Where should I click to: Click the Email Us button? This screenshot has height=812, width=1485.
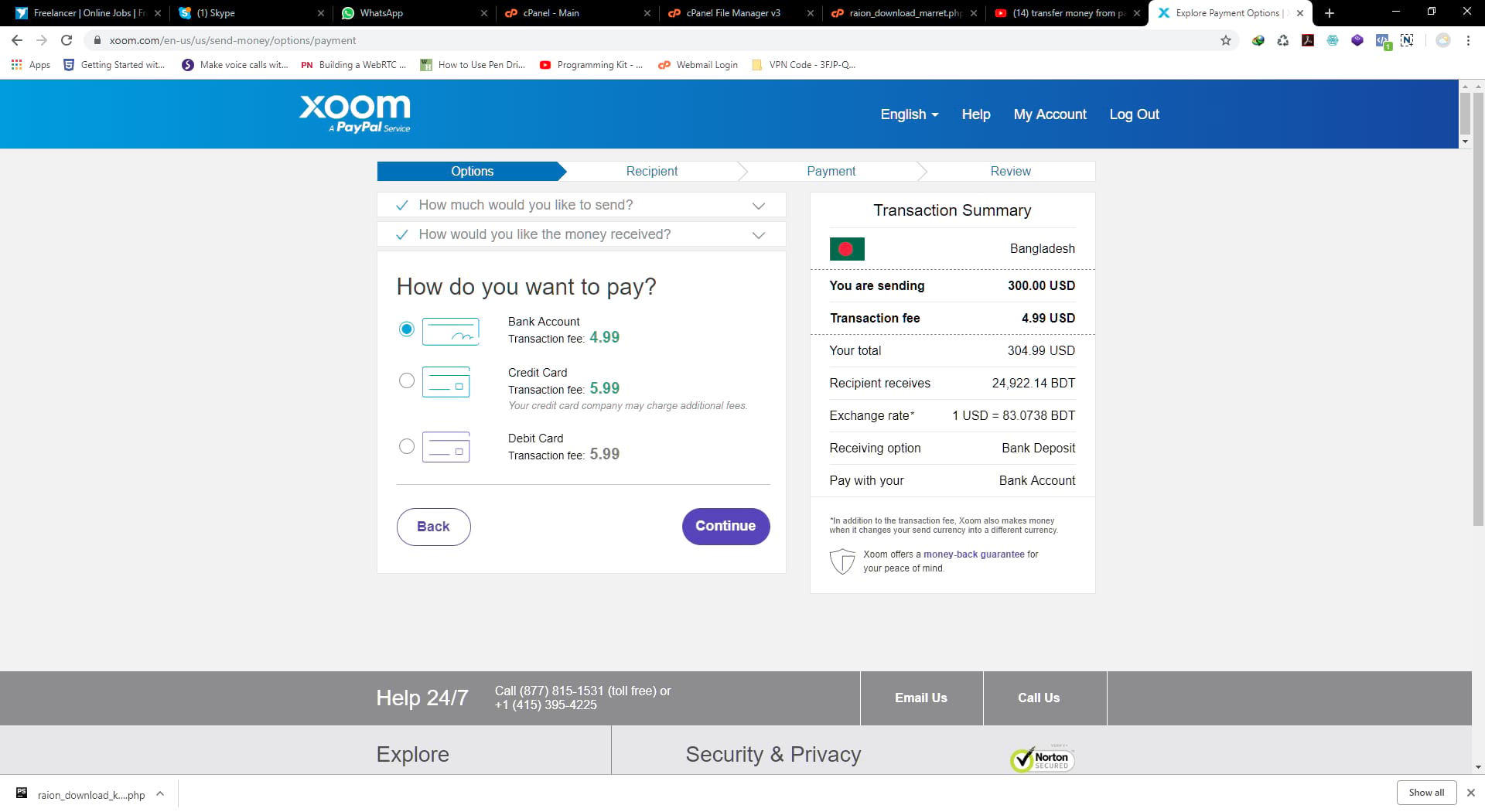(x=921, y=698)
